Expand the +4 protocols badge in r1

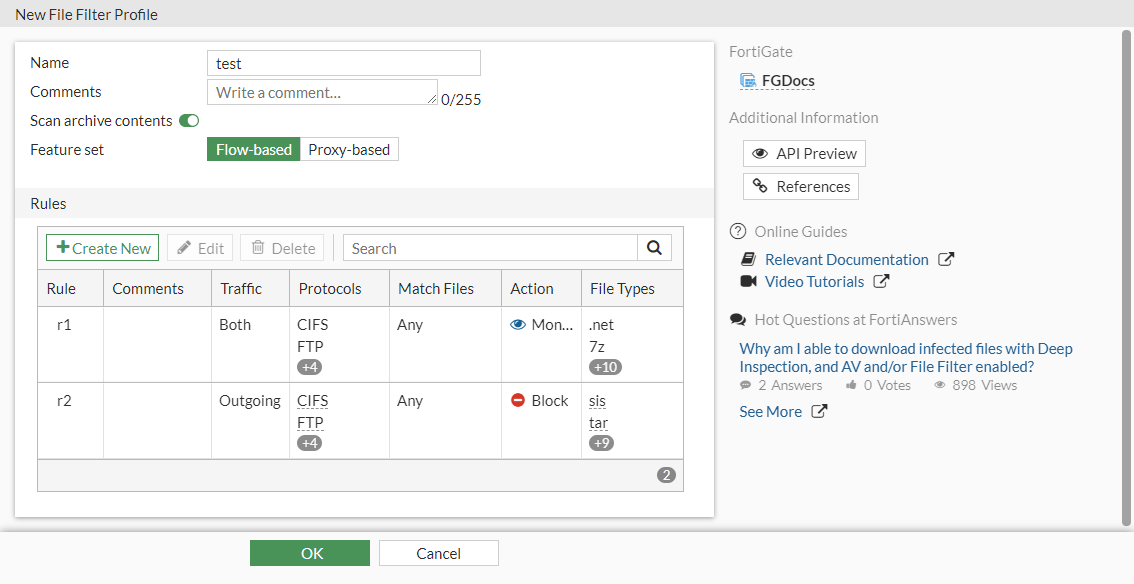(x=310, y=367)
